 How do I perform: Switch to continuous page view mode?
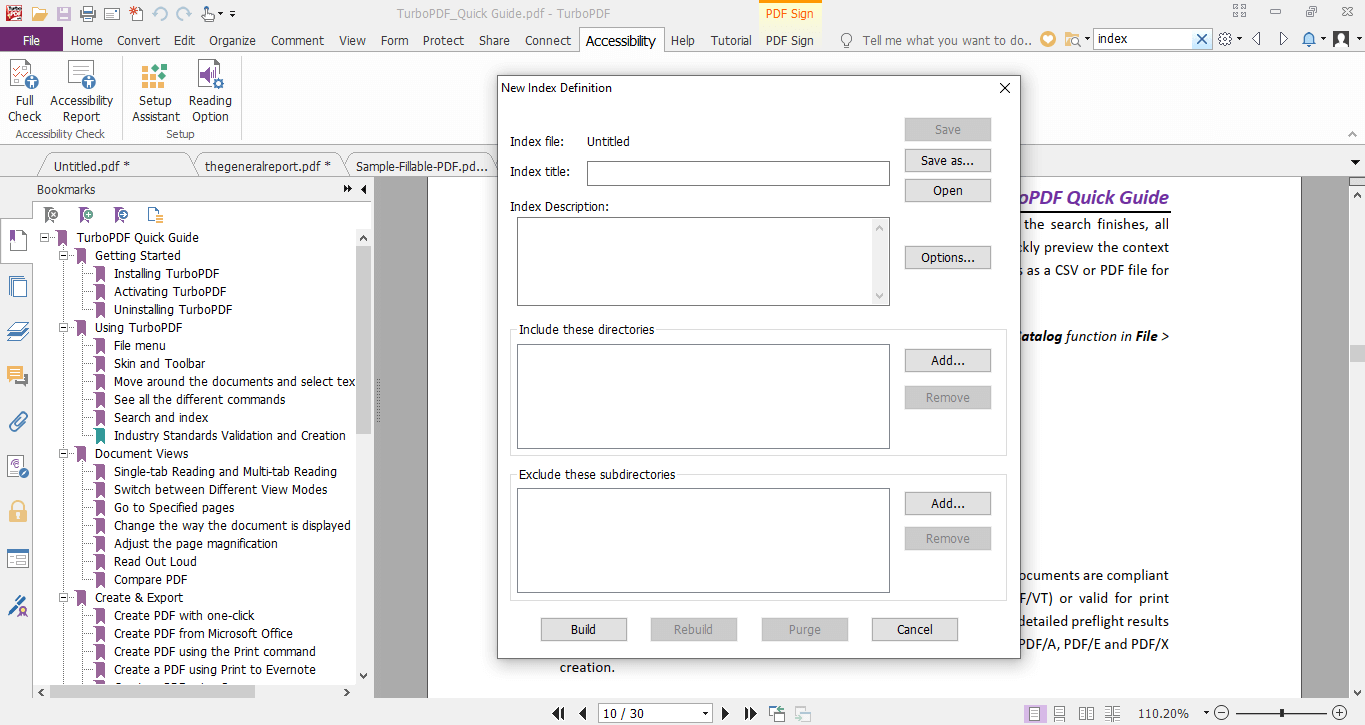coord(1059,713)
